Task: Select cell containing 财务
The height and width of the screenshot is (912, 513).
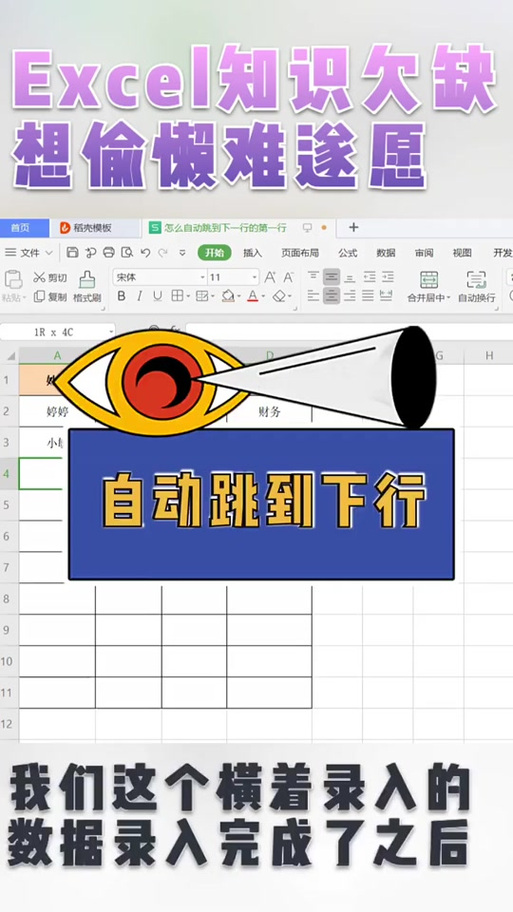Action: (x=269, y=412)
